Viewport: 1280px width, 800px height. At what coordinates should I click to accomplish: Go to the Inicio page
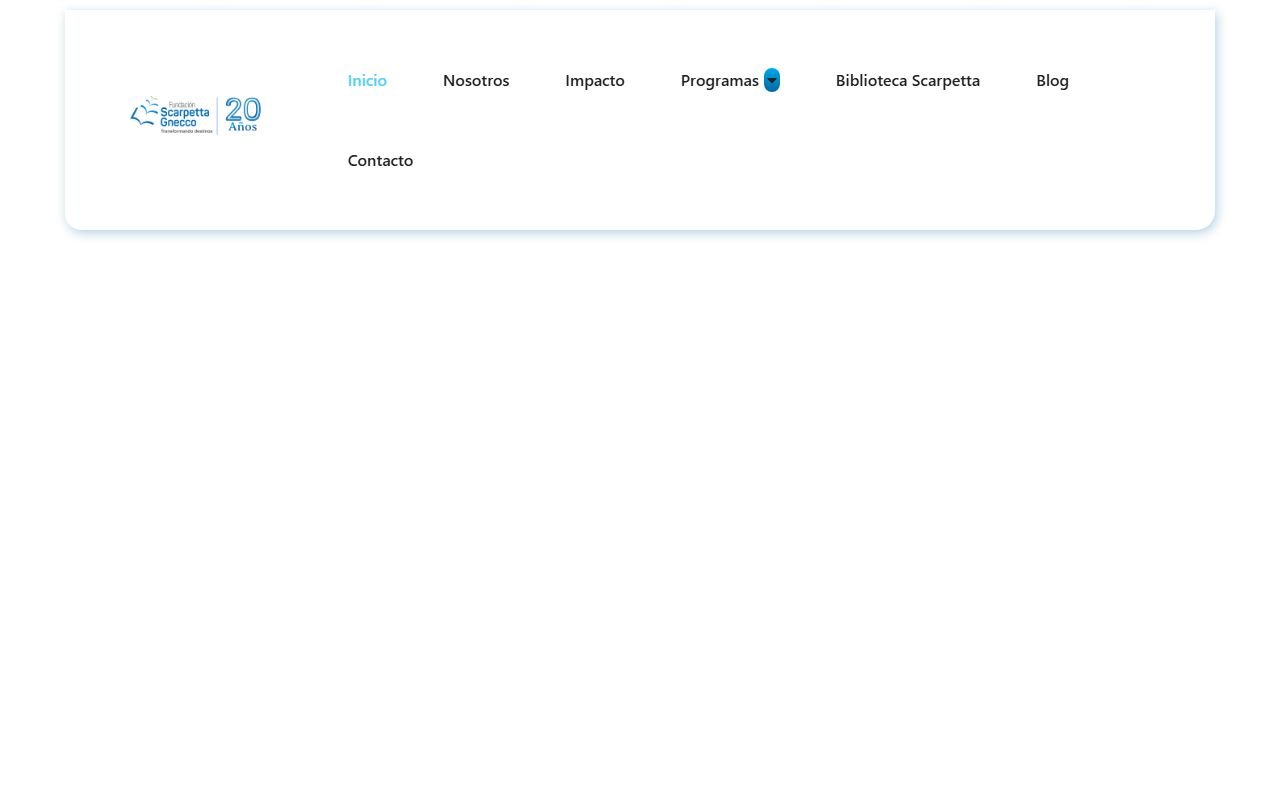tap(367, 80)
